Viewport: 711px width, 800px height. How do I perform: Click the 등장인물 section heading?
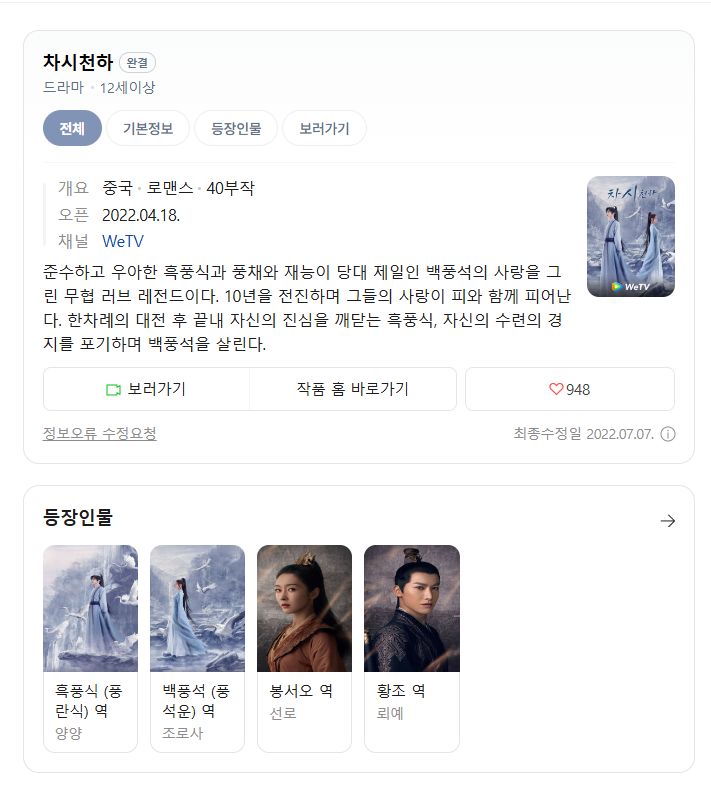[78, 517]
